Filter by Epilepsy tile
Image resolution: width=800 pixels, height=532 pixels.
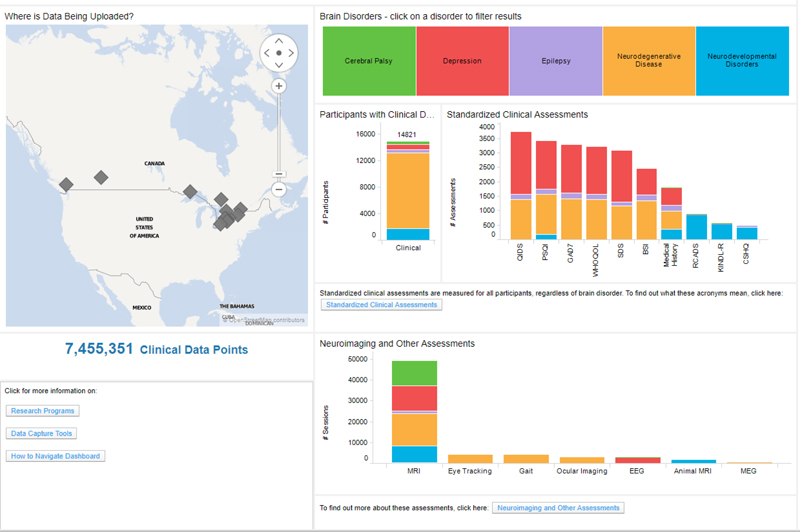click(556, 61)
